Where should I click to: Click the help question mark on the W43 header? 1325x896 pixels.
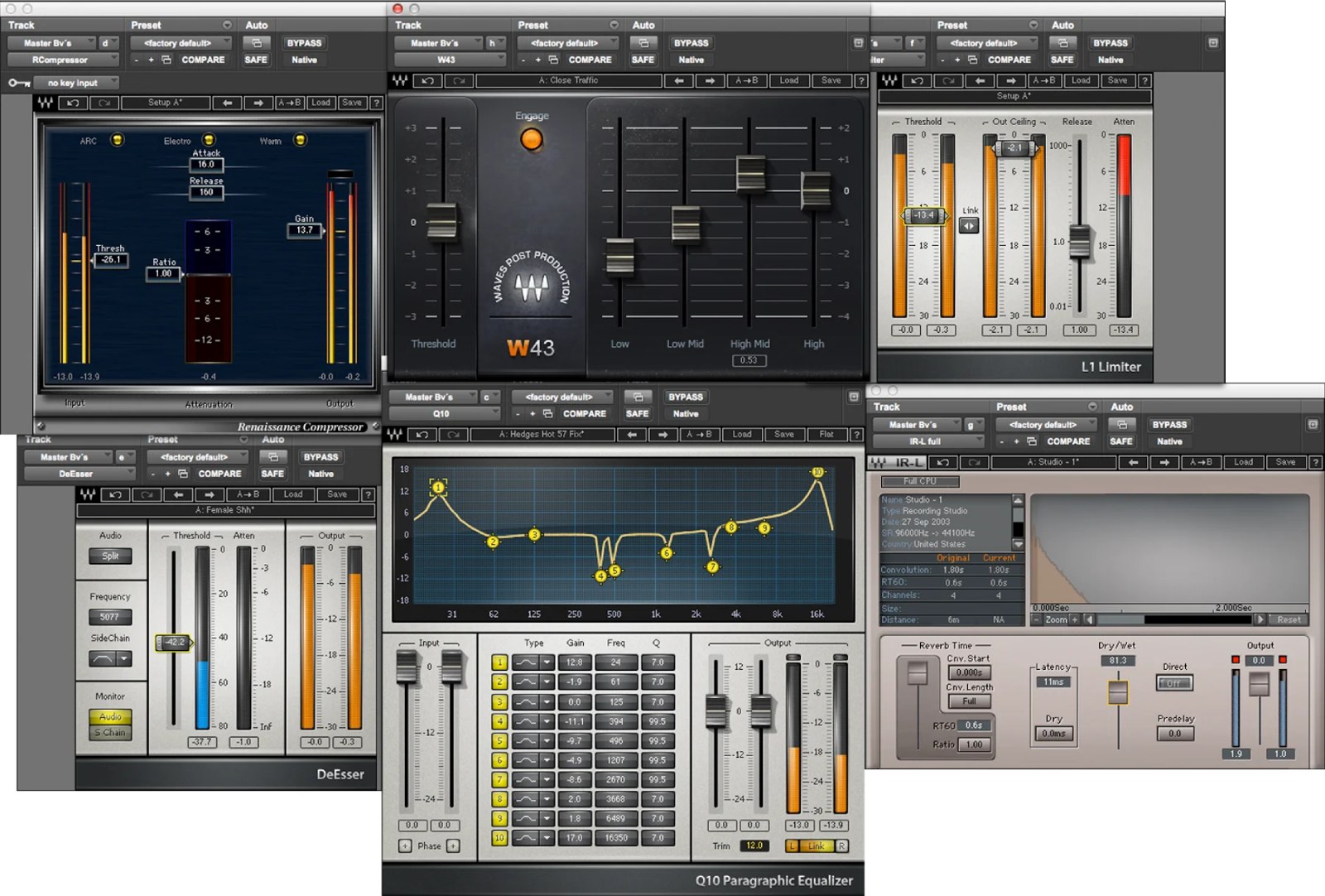tap(861, 81)
